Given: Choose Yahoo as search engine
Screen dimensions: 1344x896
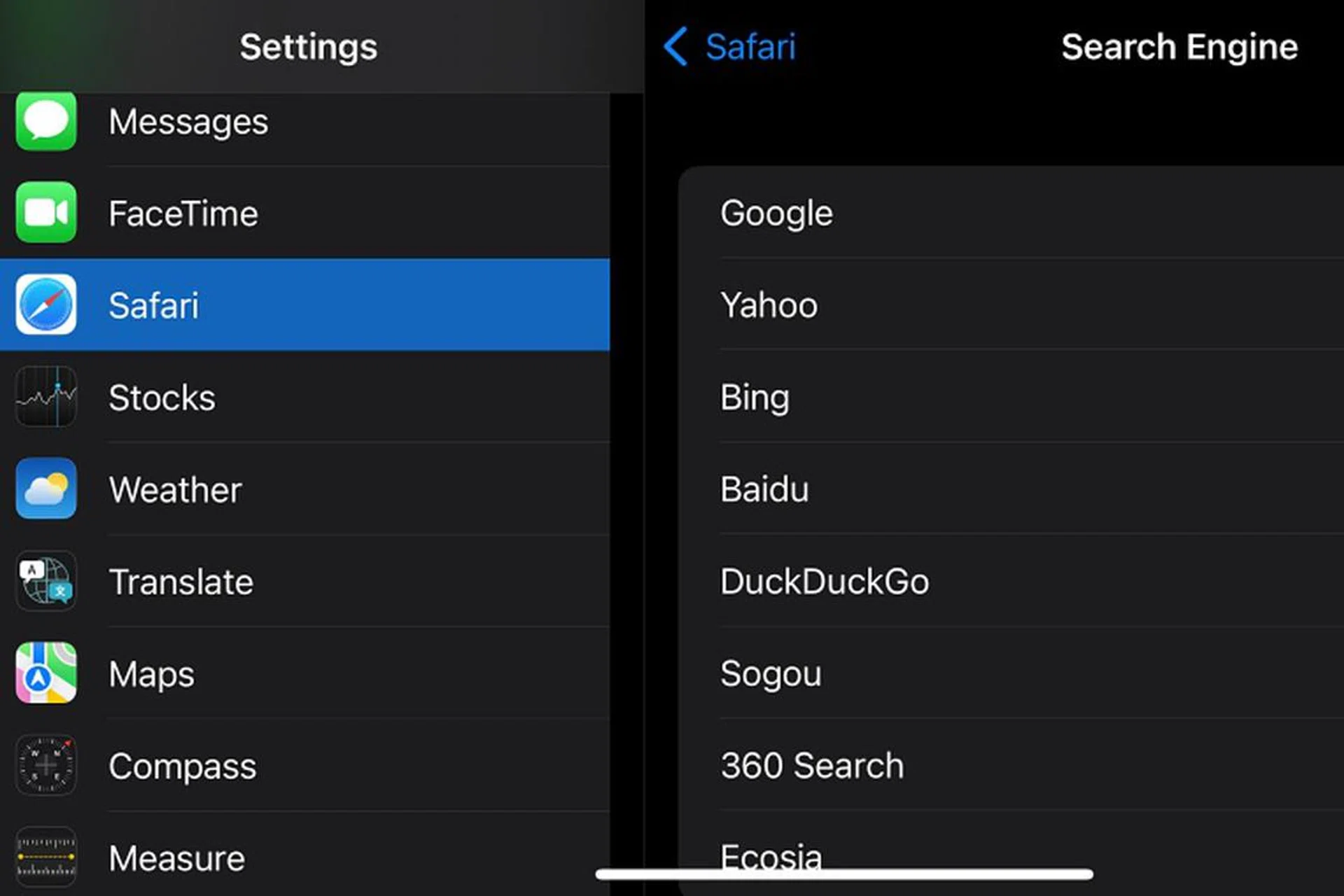Looking at the screenshot, I should (x=769, y=305).
